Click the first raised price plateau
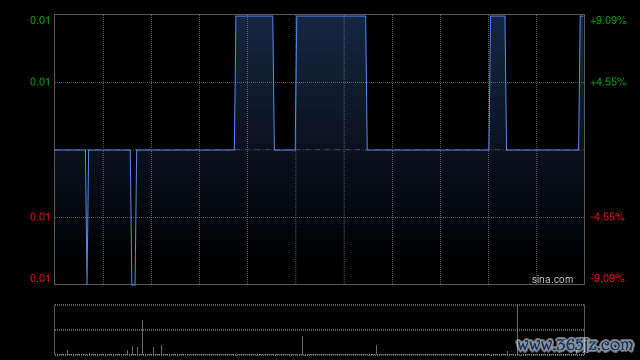 point(254,83)
